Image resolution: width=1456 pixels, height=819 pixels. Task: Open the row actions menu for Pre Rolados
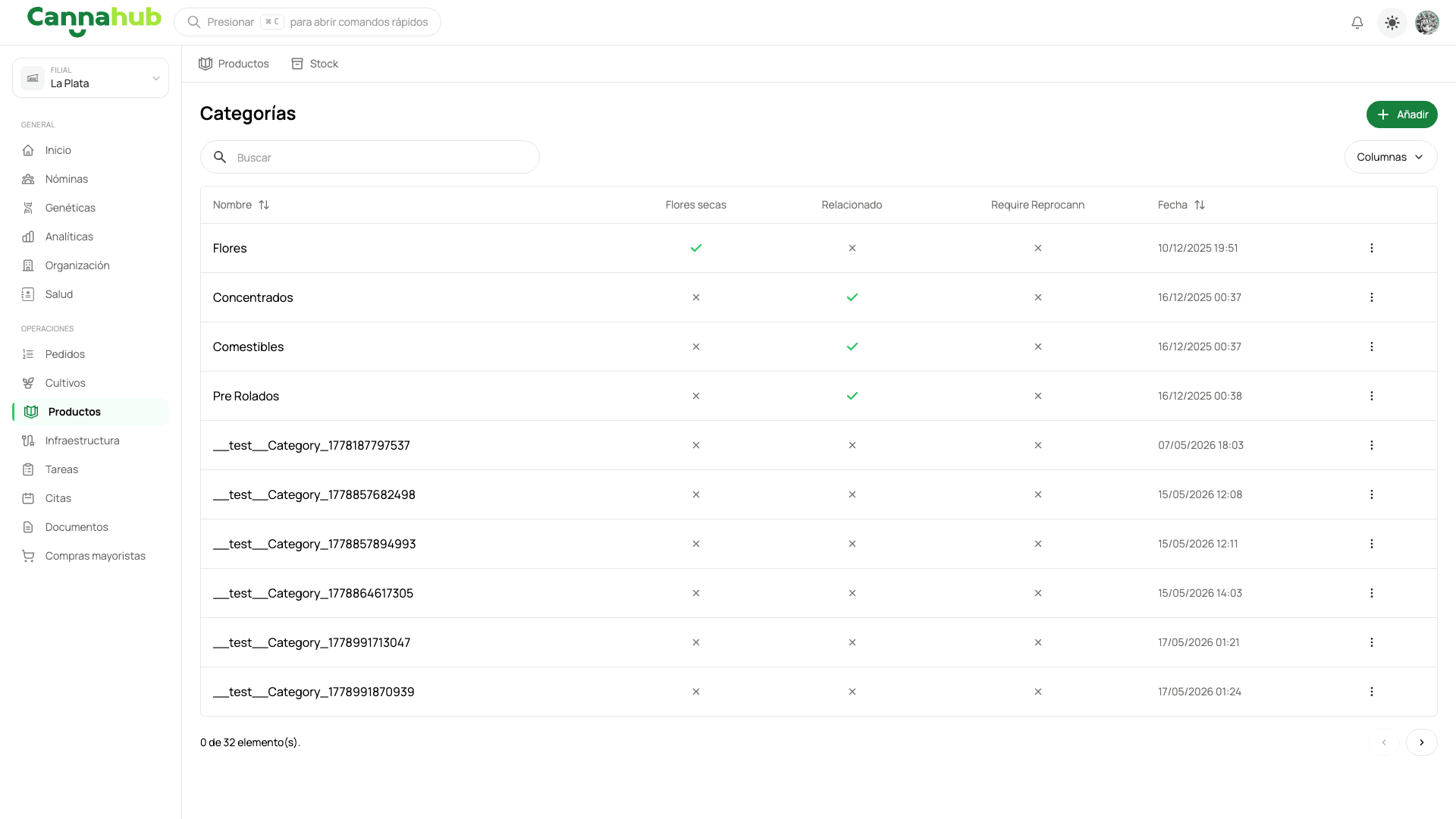pos(1371,396)
